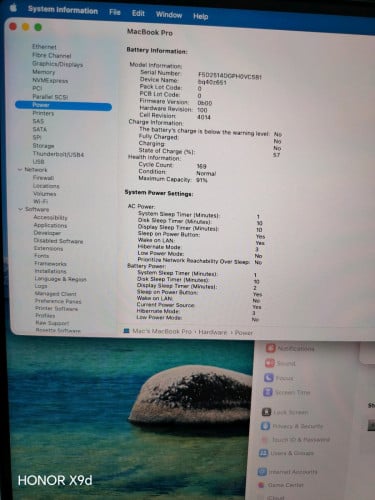The height and width of the screenshot is (500, 375).
Task: Select PCI in the sidebar
Action: tap(37, 88)
